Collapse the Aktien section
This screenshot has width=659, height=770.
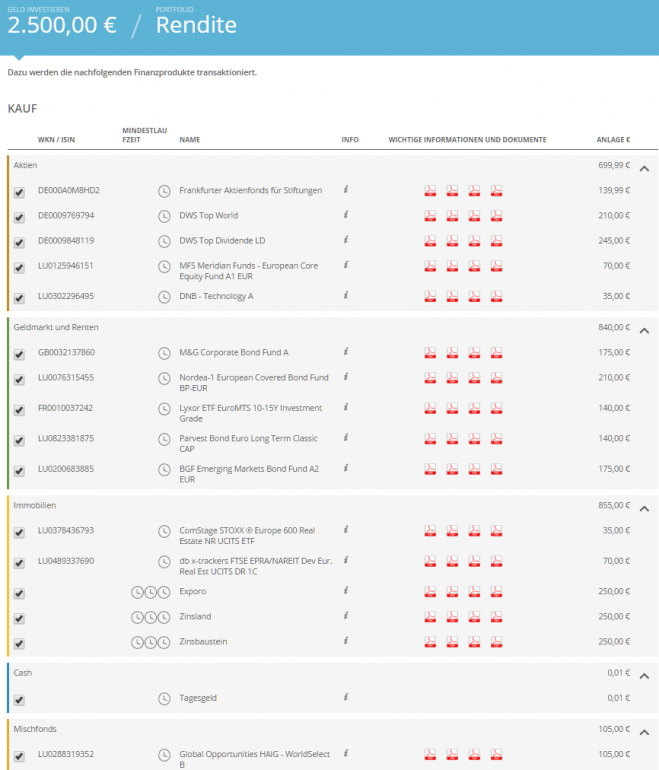644,168
